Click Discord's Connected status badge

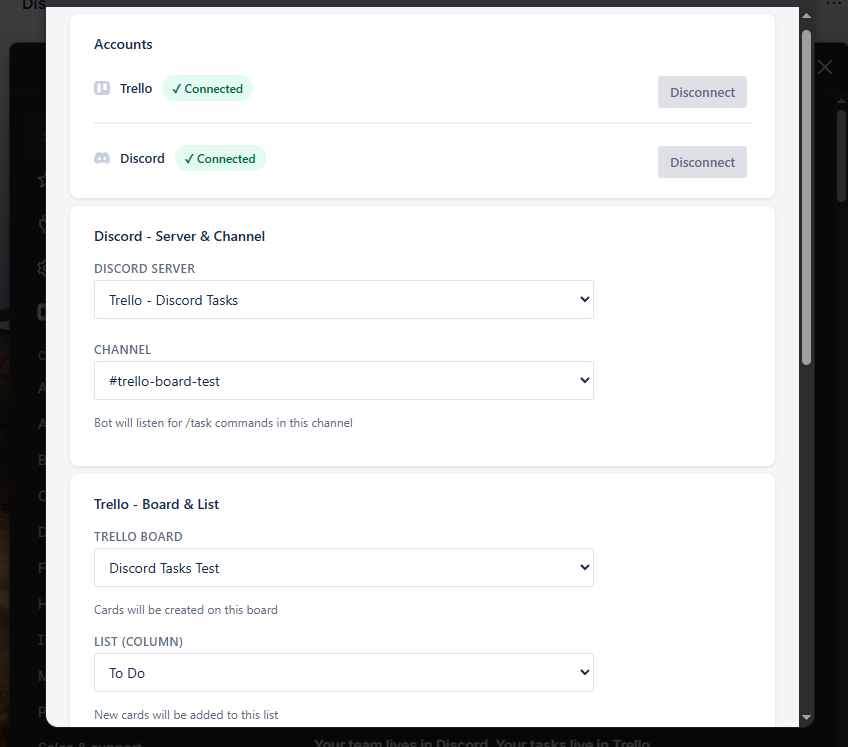[x=220, y=158]
